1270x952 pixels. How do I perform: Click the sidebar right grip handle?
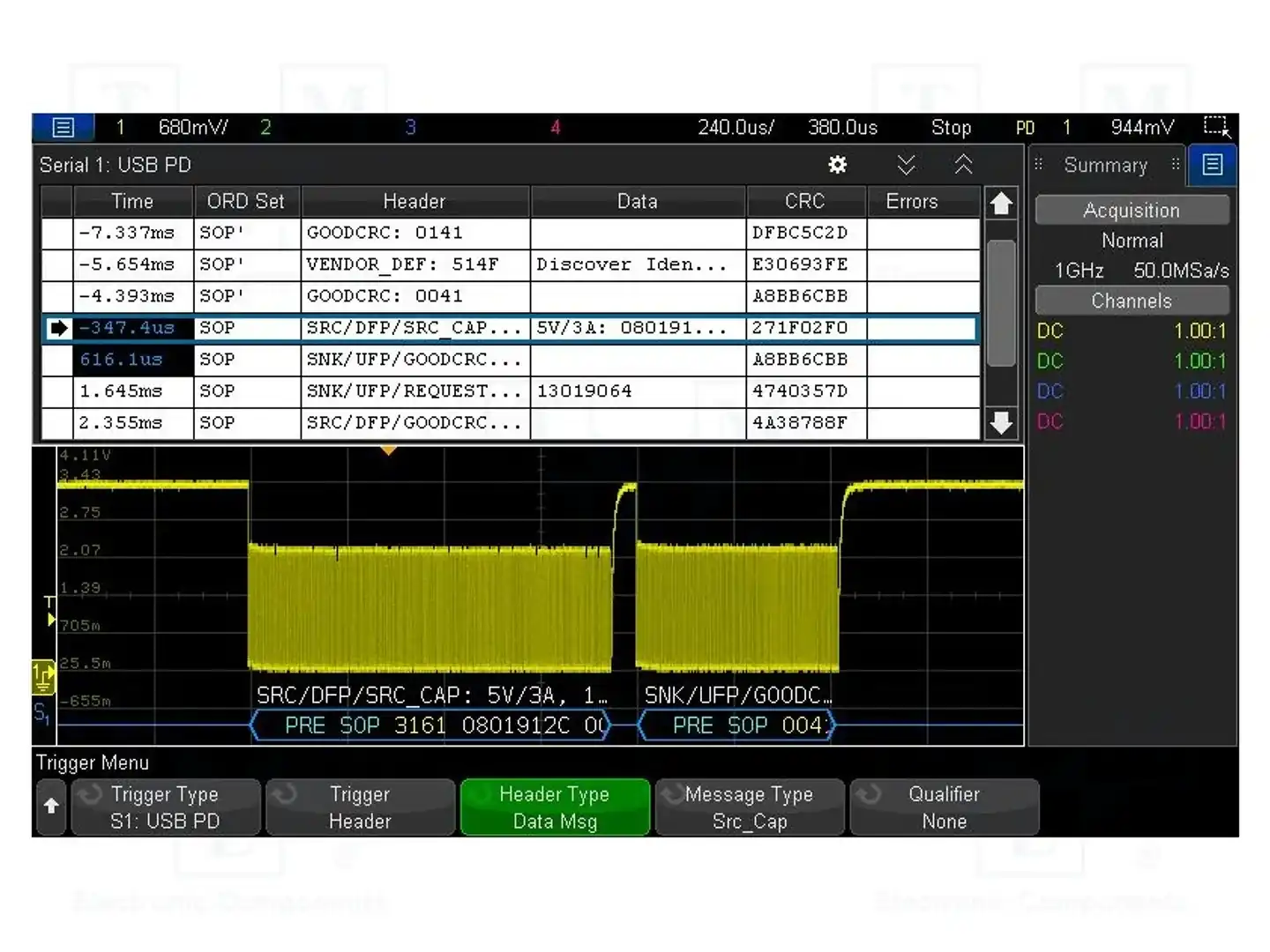[x=1175, y=164]
